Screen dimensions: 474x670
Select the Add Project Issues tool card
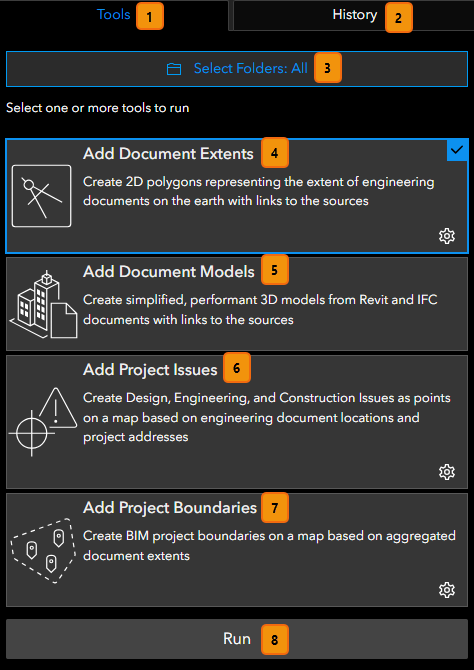(x=237, y=421)
